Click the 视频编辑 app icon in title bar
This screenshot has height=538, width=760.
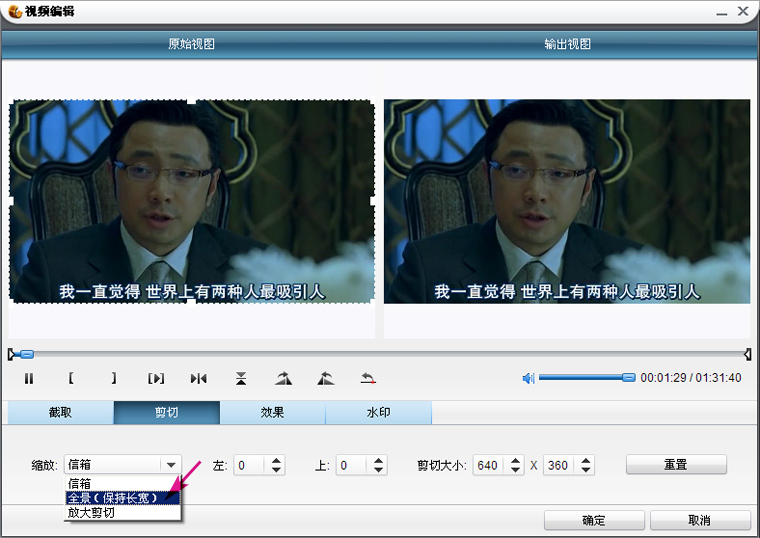(x=16, y=11)
